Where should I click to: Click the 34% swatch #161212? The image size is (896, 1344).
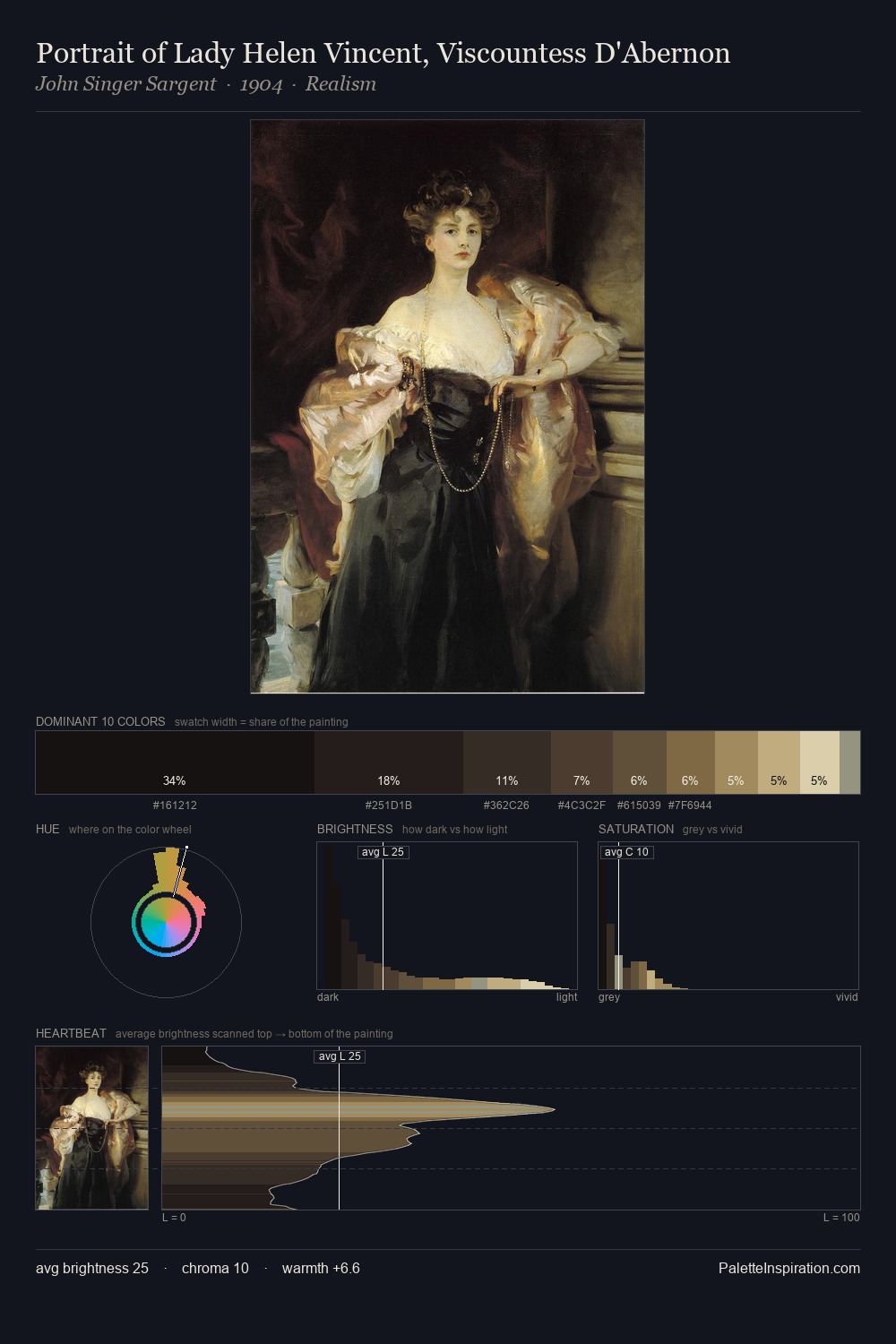point(175,762)
